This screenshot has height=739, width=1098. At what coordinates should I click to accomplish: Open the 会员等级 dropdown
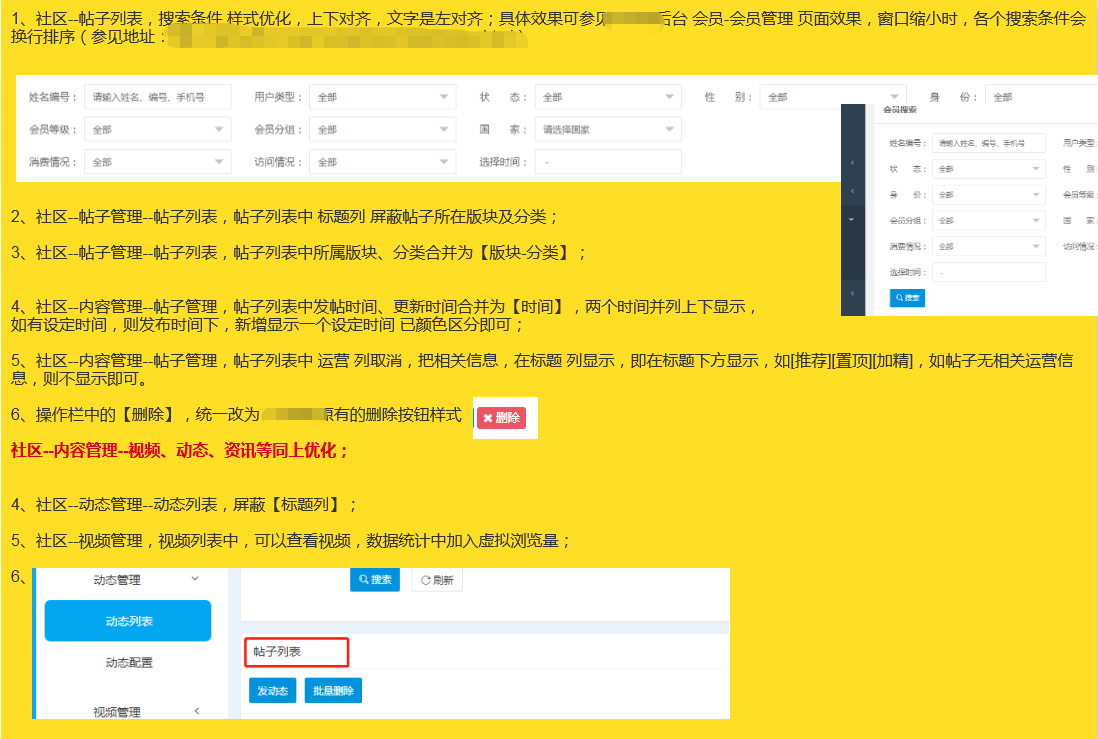pyautogui.click(x=157, y=129)
